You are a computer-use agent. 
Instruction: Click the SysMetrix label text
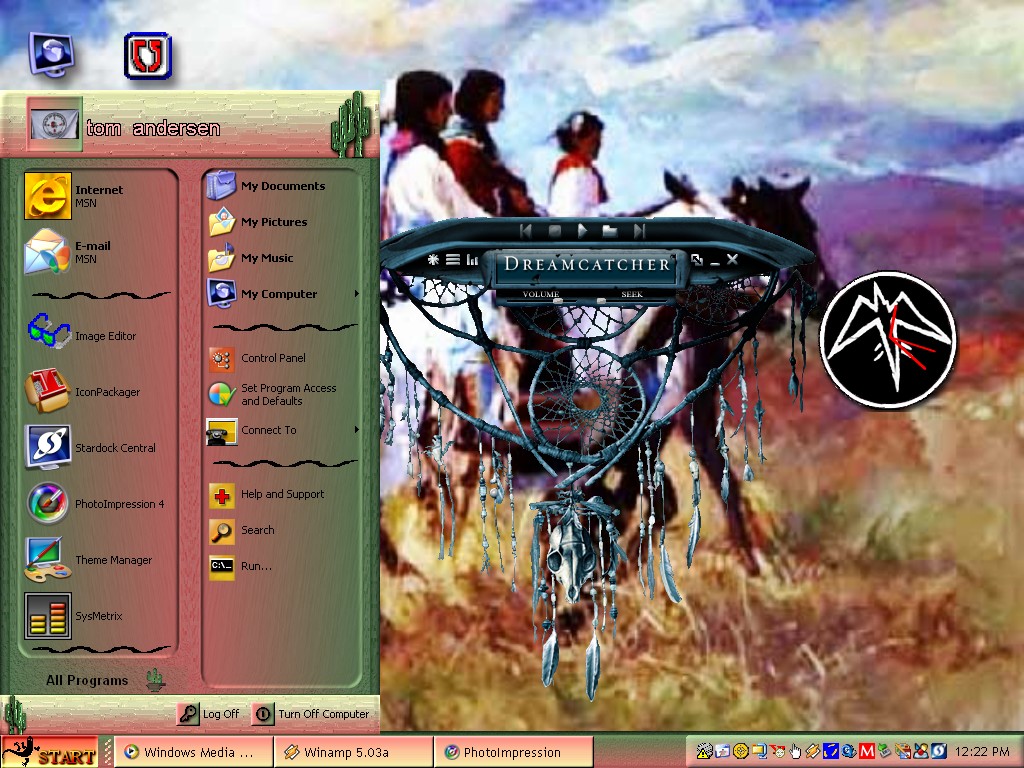(99, 616)
